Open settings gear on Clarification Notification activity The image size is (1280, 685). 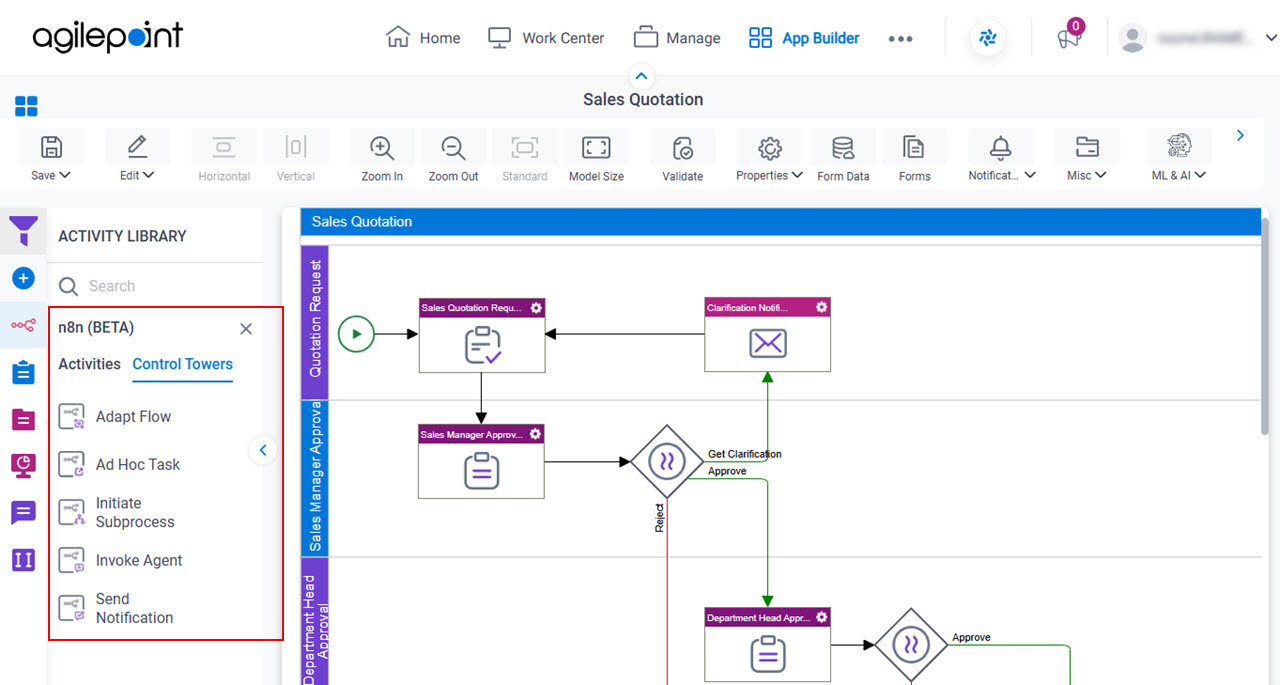822,307
